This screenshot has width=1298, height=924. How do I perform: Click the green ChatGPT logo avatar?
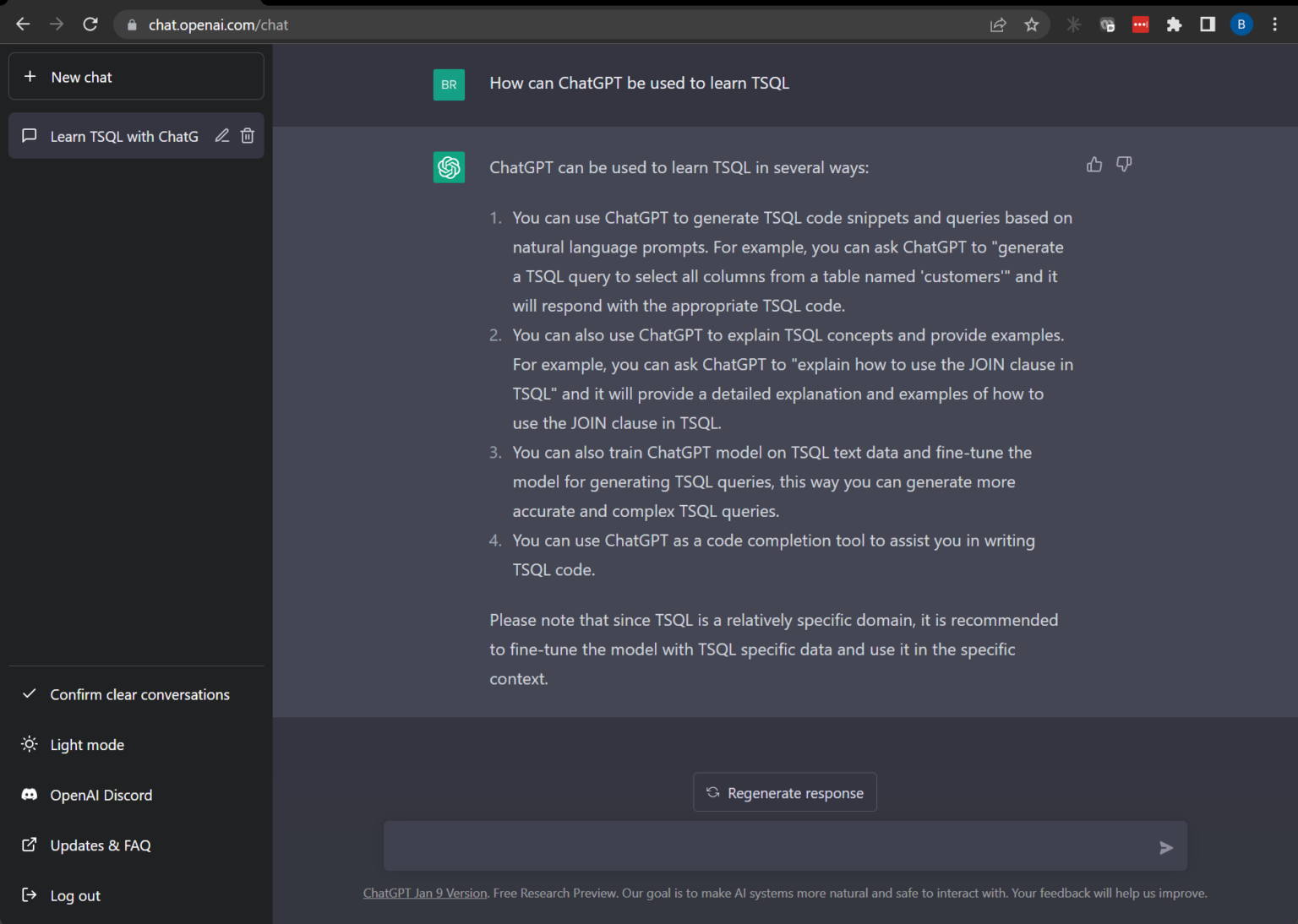[x=449, y=167]
